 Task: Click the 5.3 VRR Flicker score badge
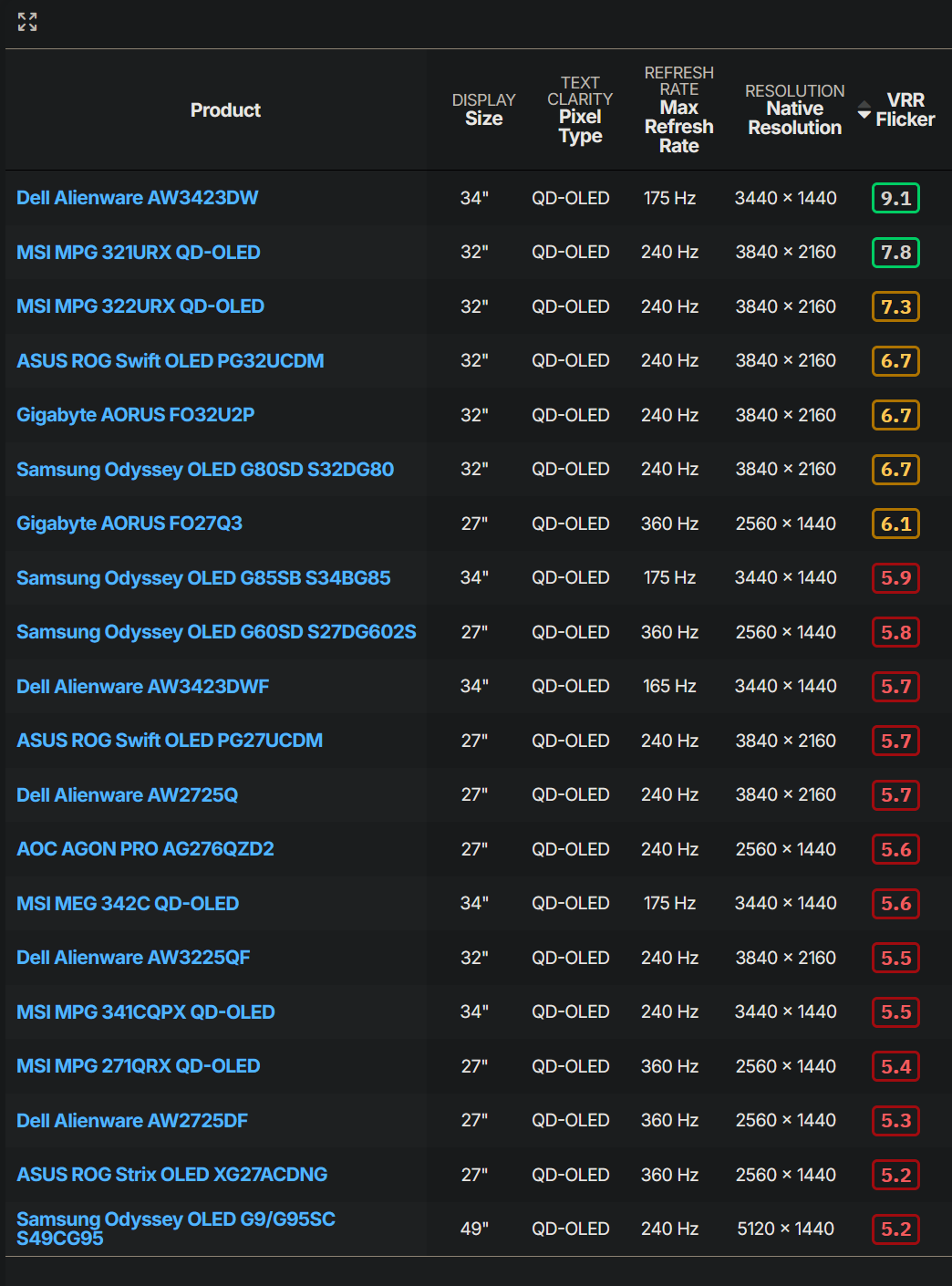pos(895,1121)
